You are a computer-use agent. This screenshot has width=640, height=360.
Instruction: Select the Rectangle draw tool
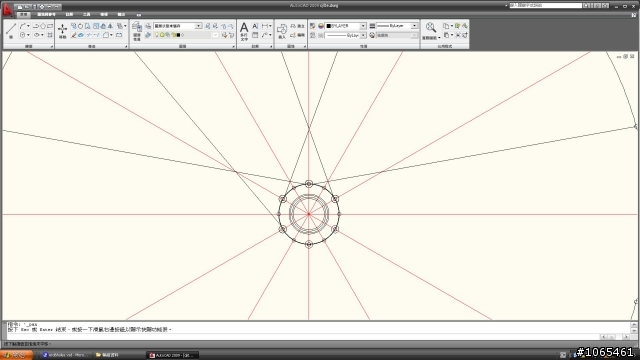point(50,26)
